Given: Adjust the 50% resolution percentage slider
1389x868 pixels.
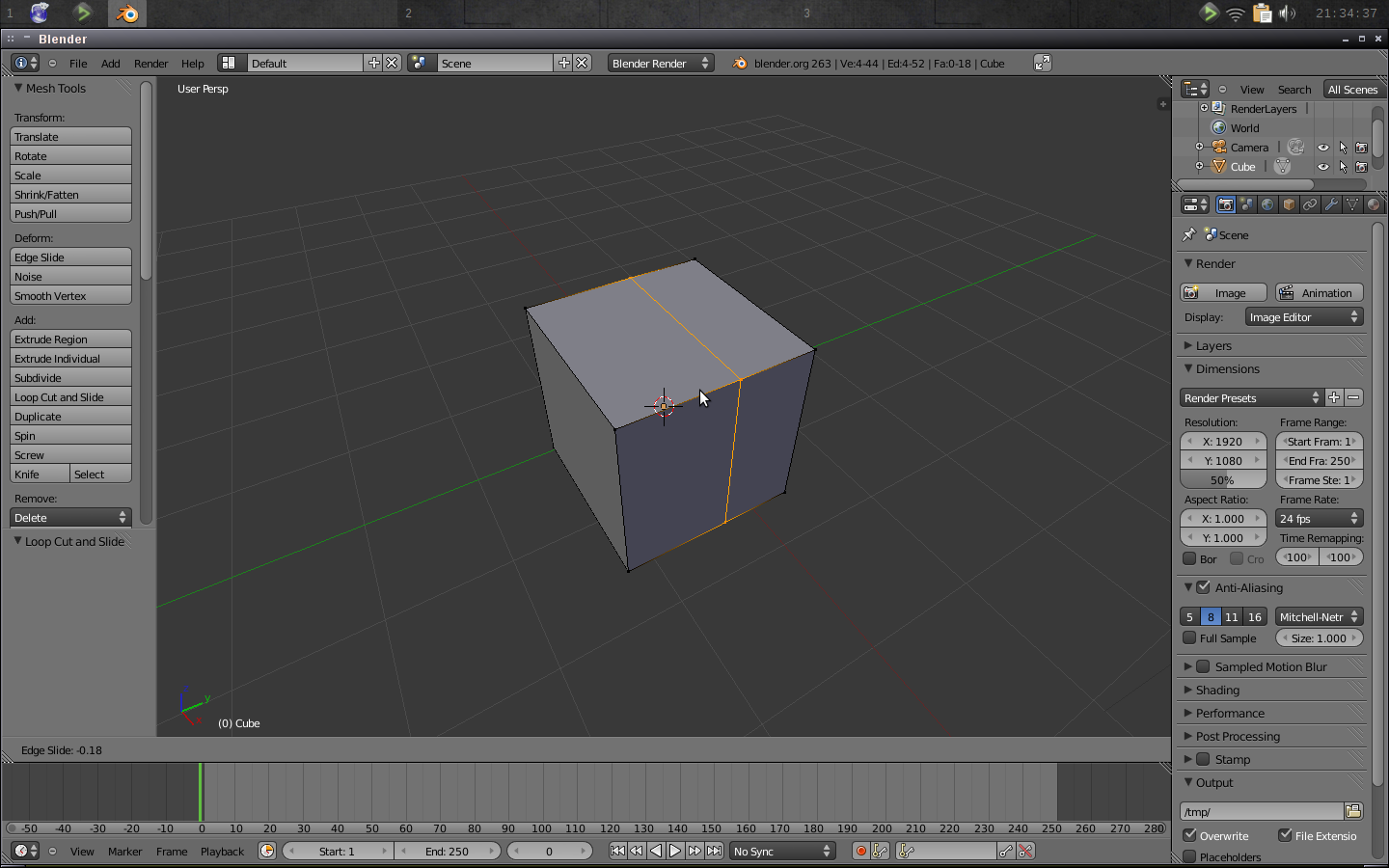Looking at the screenshot, I should coord(1222,479).
